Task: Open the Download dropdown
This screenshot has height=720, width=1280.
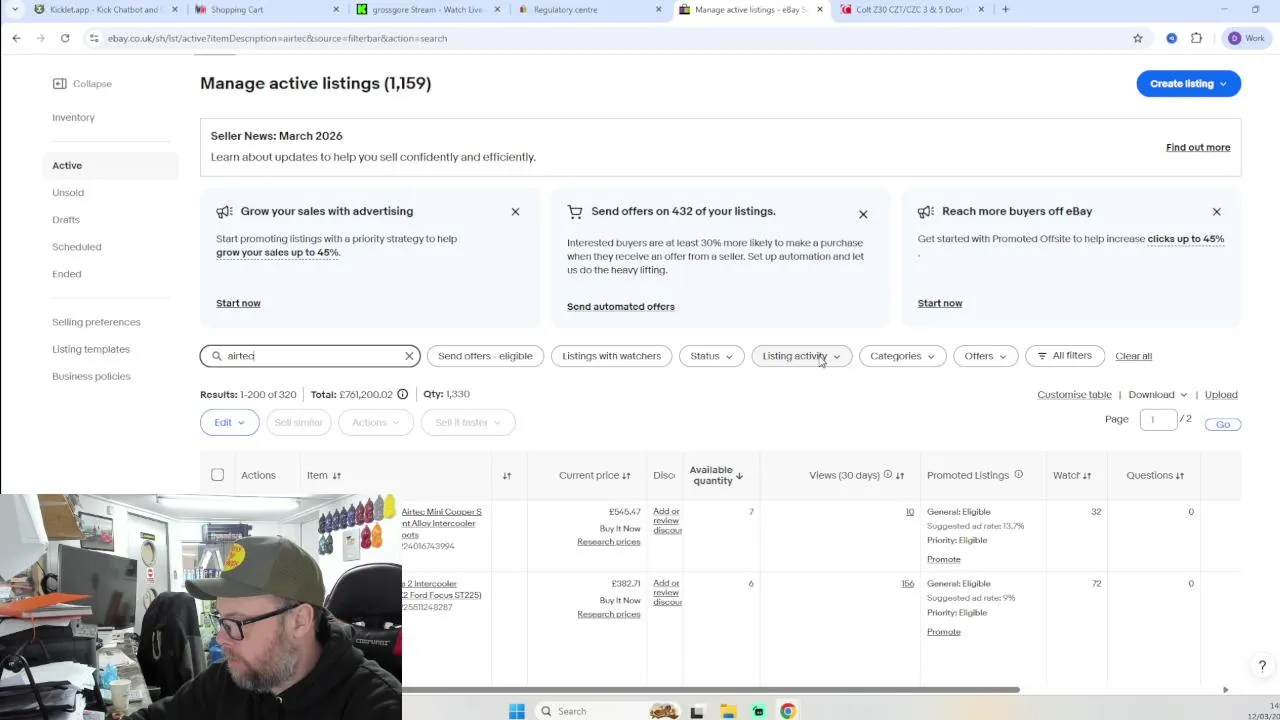Action: (x=1158, y=395)
